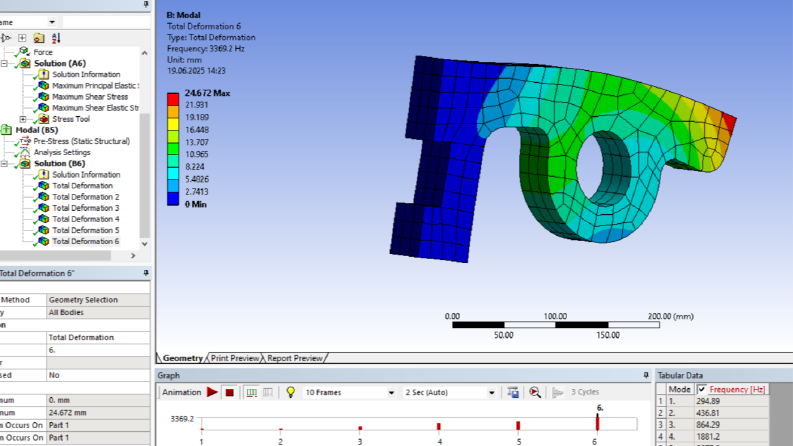Click the mode 6 bar in graph
Image resolution: width=793 pixels, height=446 pixels.
pos(597,423)
